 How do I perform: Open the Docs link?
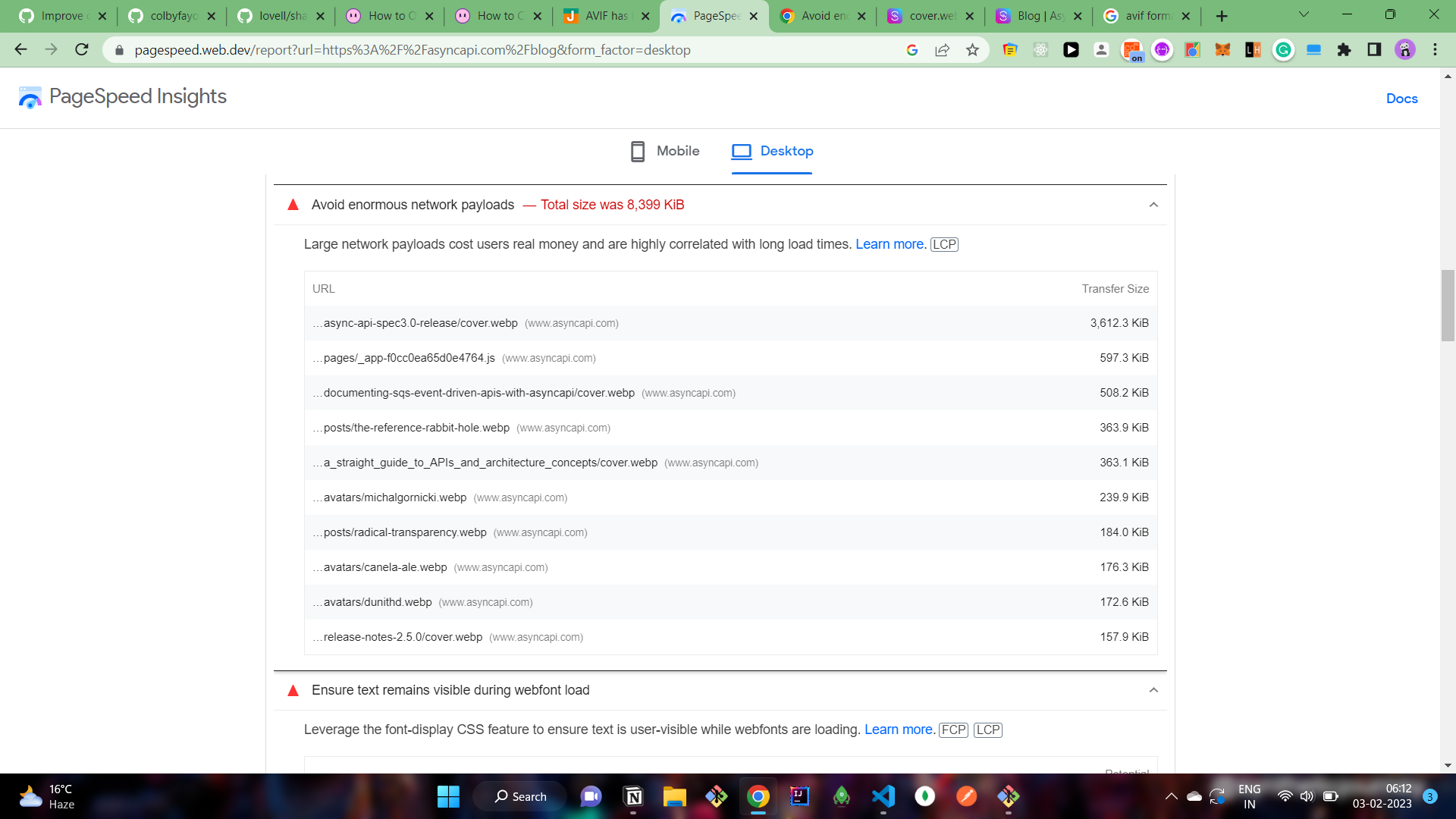coord(1401,99)
